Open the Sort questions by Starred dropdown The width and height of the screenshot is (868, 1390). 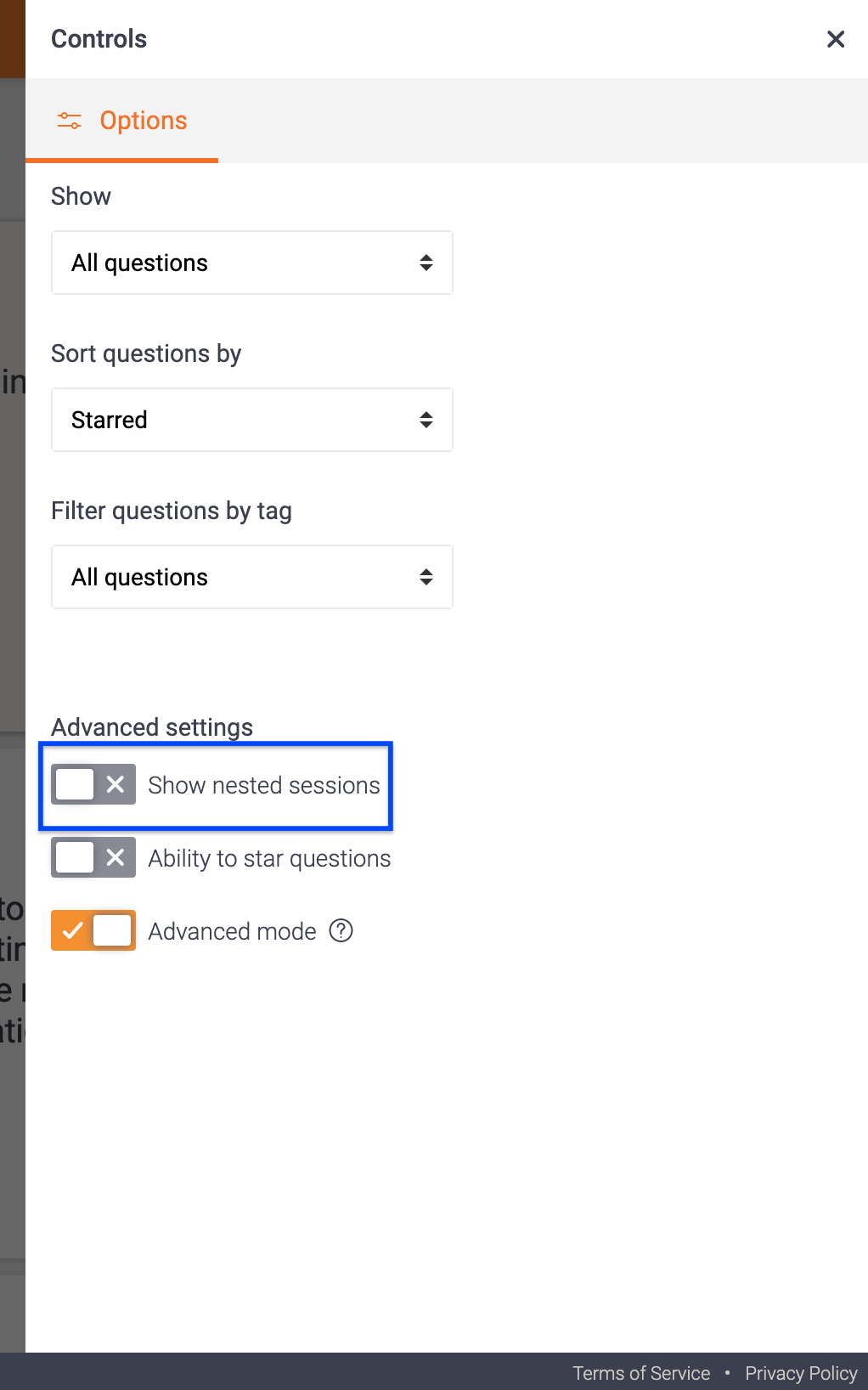pyautogui.click(x=252, y=420)
